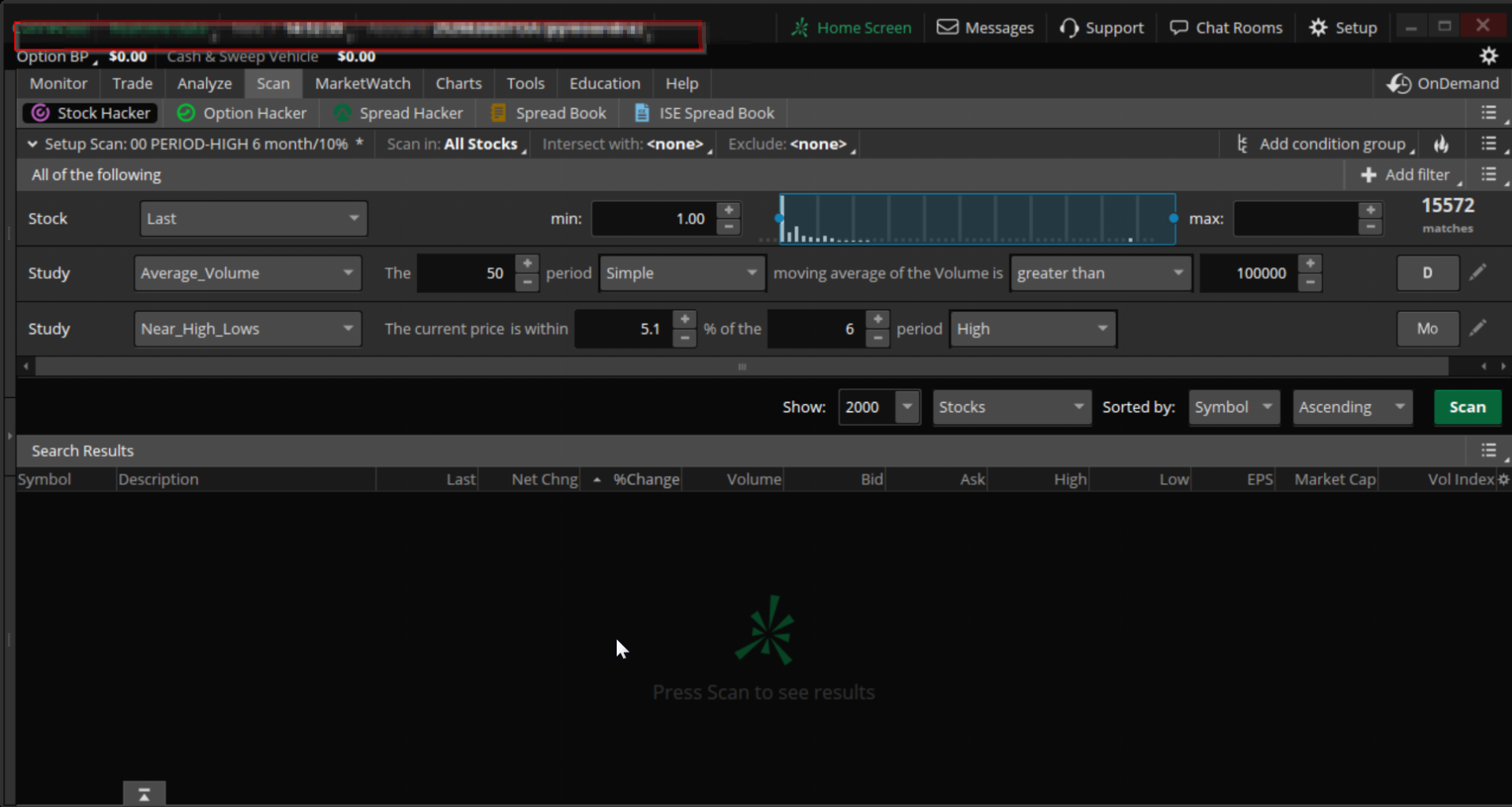Increment the 5.1 percent value

pos(684,320)
